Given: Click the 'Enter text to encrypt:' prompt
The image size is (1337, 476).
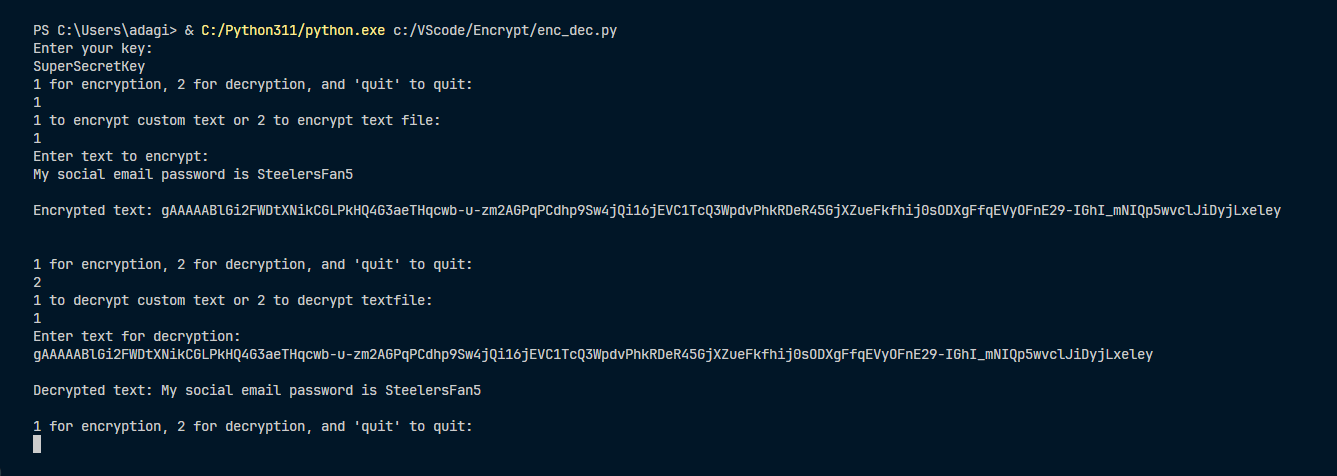Looking at the screenshot, I should pos(120,156).
